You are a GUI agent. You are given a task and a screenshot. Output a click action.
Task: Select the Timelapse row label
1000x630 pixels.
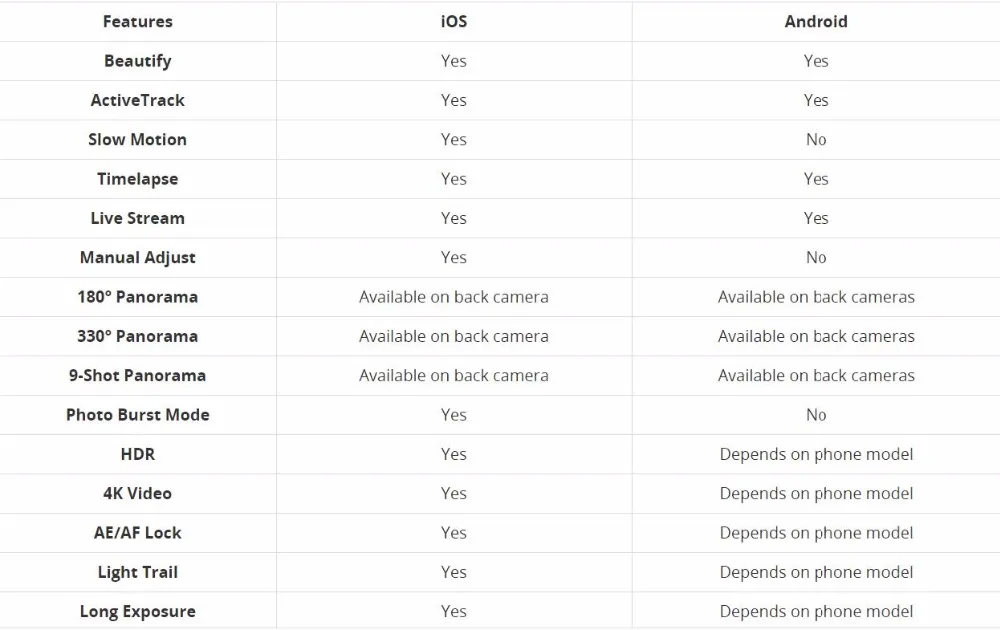(138, 179)
